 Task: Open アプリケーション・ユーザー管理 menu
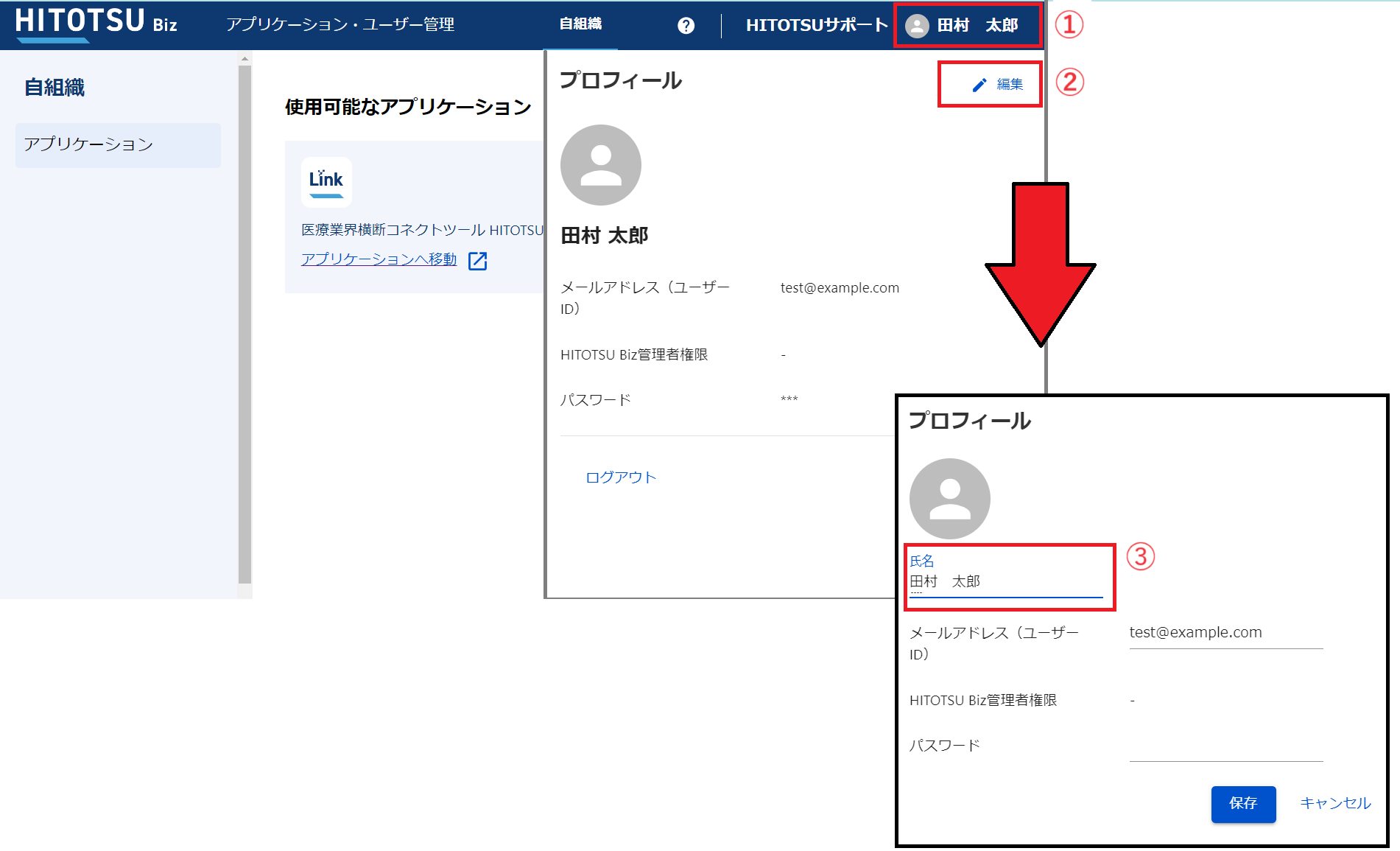[x=340, y=24]
